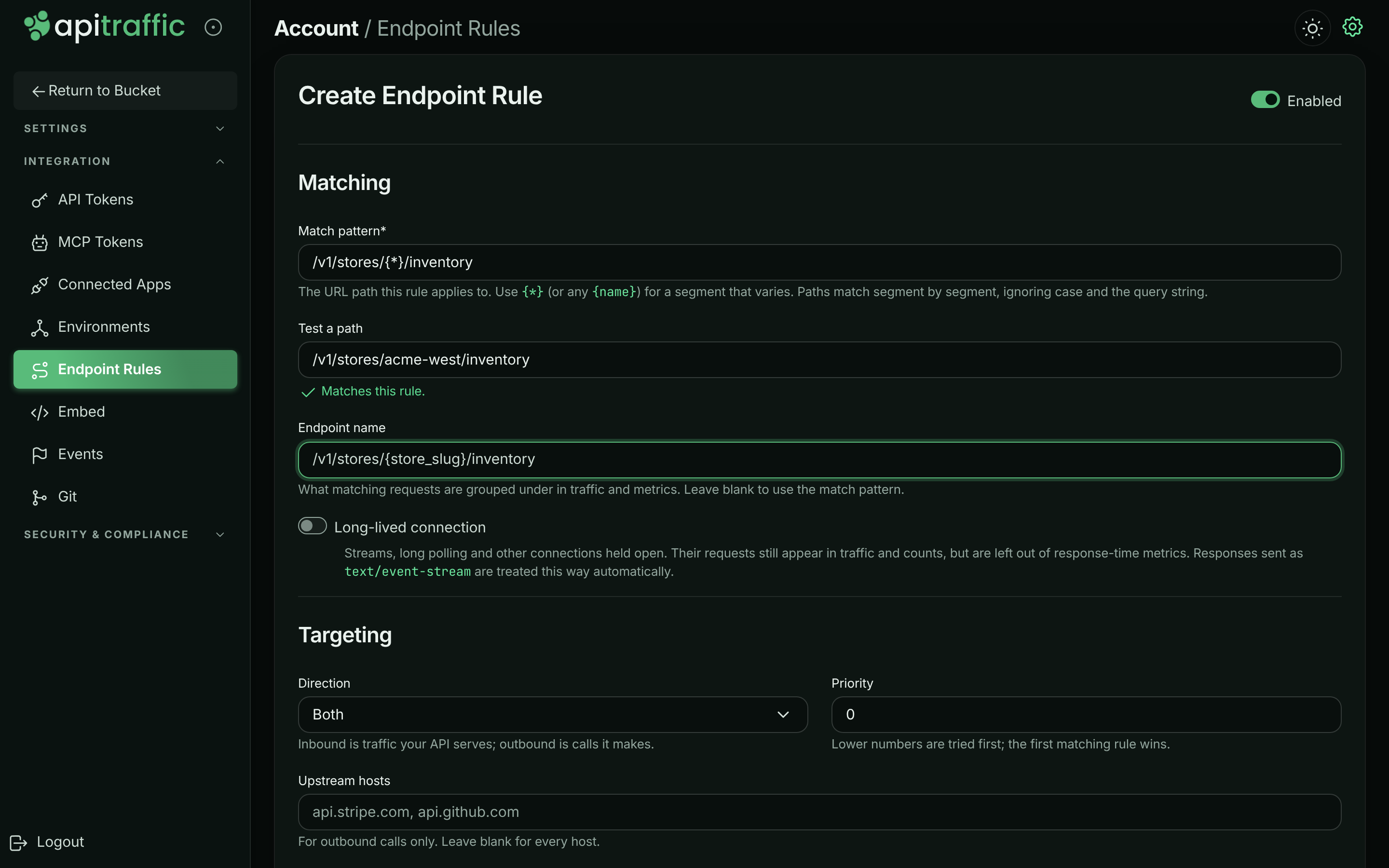1389x868 pixels.
Task: Click the Long-lived connection label
Action: [x=410, y=527]
